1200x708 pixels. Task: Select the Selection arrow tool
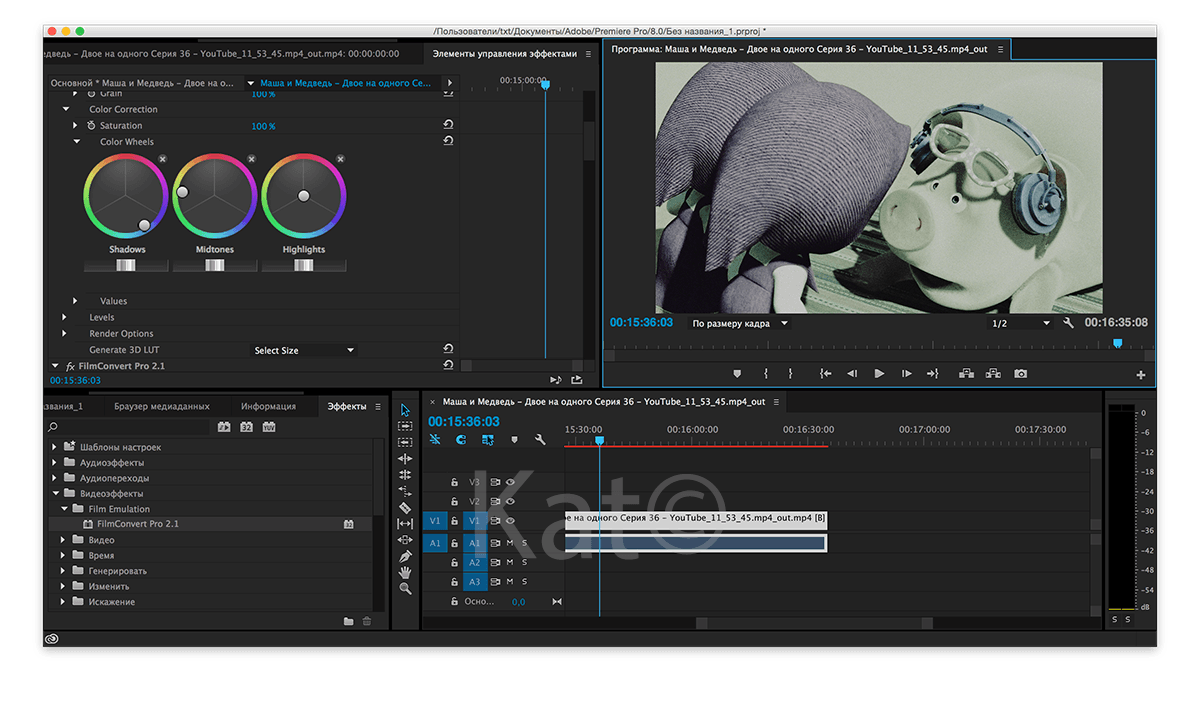(x=405, y=410)
